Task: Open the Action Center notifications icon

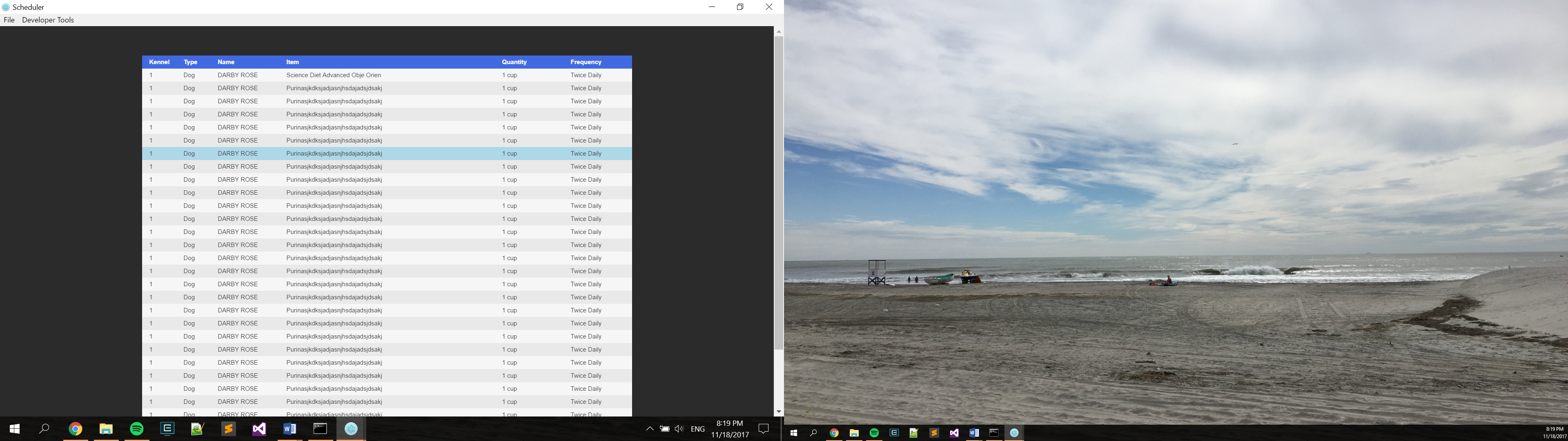Action: (x=763, y=429)
